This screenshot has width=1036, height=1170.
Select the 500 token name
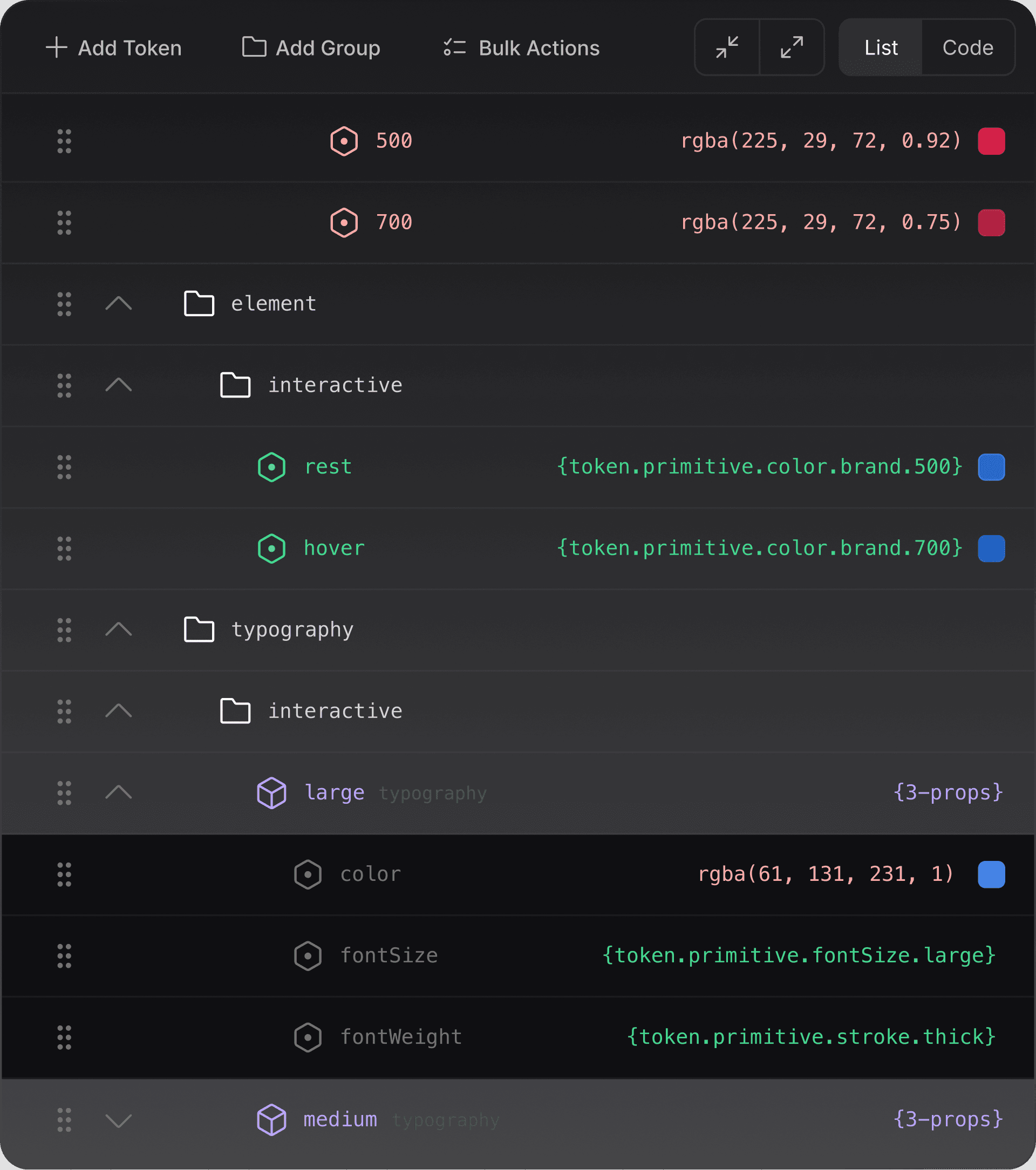394,141
